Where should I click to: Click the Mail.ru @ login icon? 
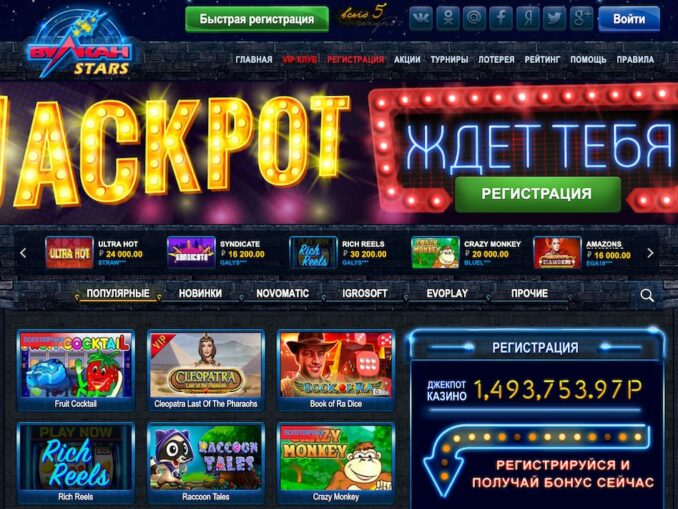pyautogui.click(x=474, y=19)
